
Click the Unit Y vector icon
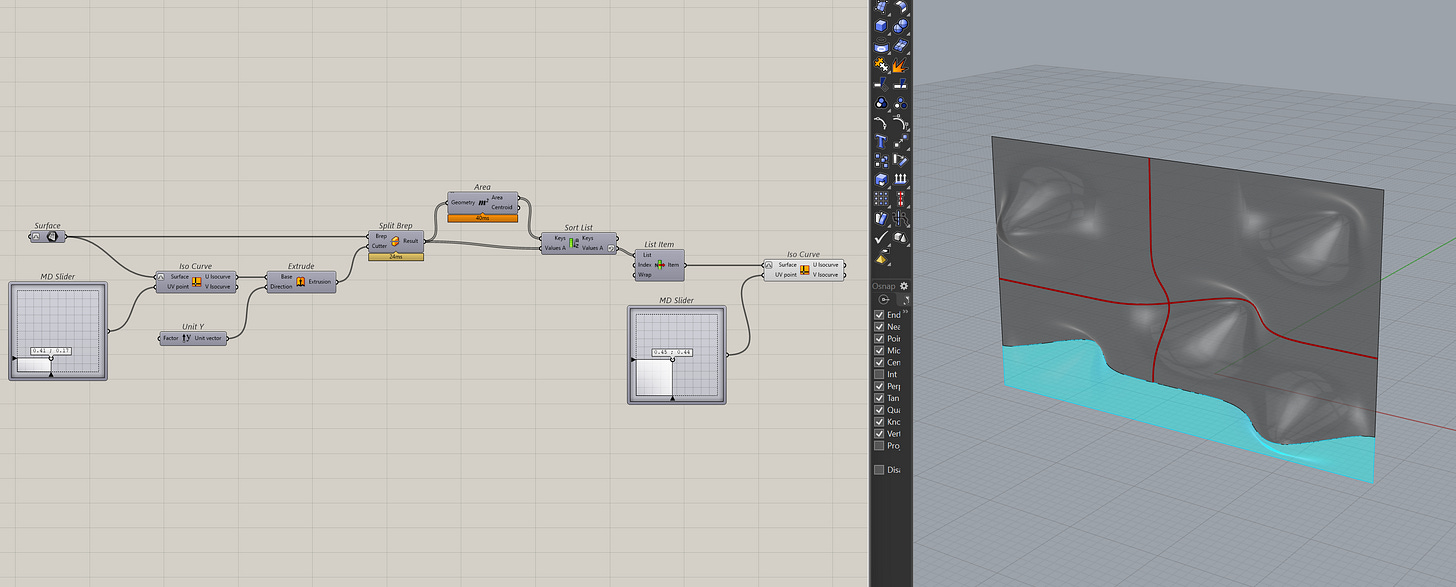pos(187,338)
